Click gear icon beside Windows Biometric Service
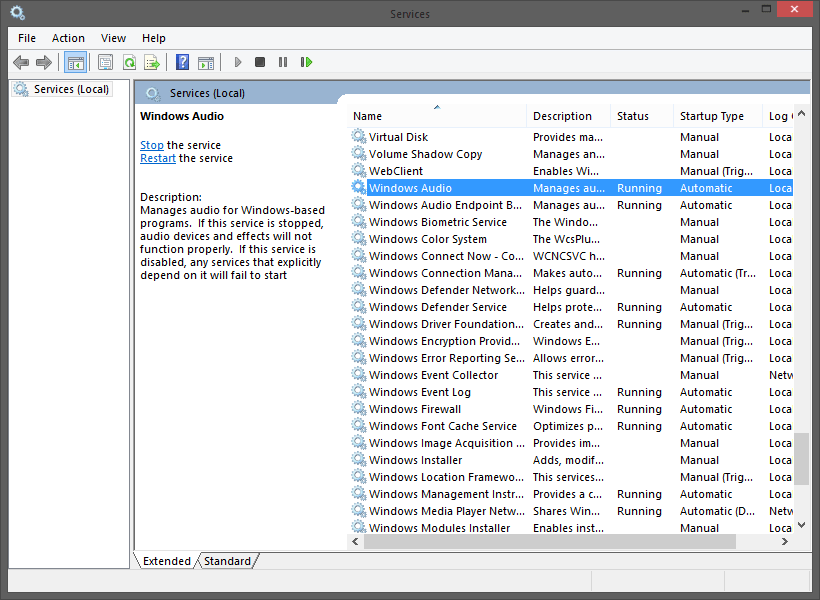 [358, 221]
